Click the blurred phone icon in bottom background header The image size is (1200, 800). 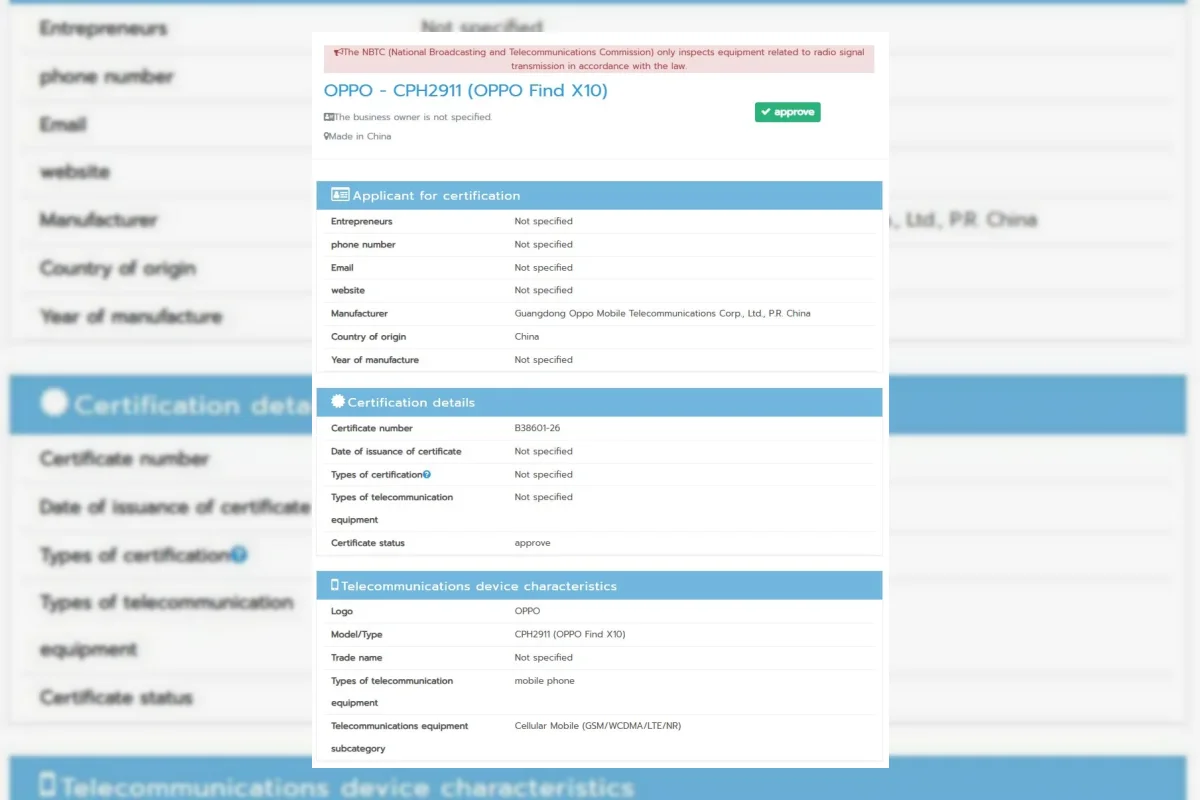click(x=47, y=784)
